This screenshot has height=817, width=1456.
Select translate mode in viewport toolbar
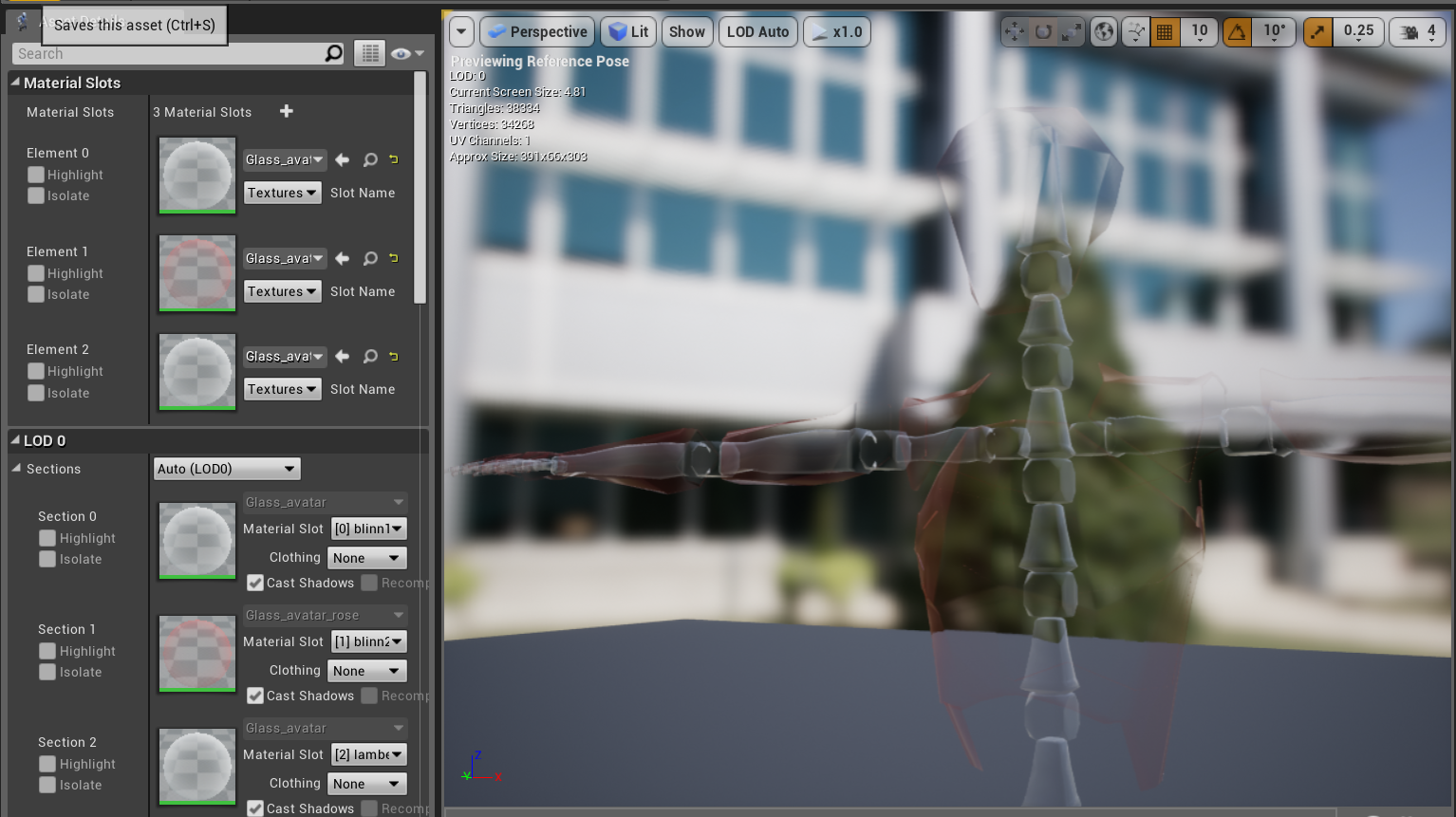(x=1015, y=31)
